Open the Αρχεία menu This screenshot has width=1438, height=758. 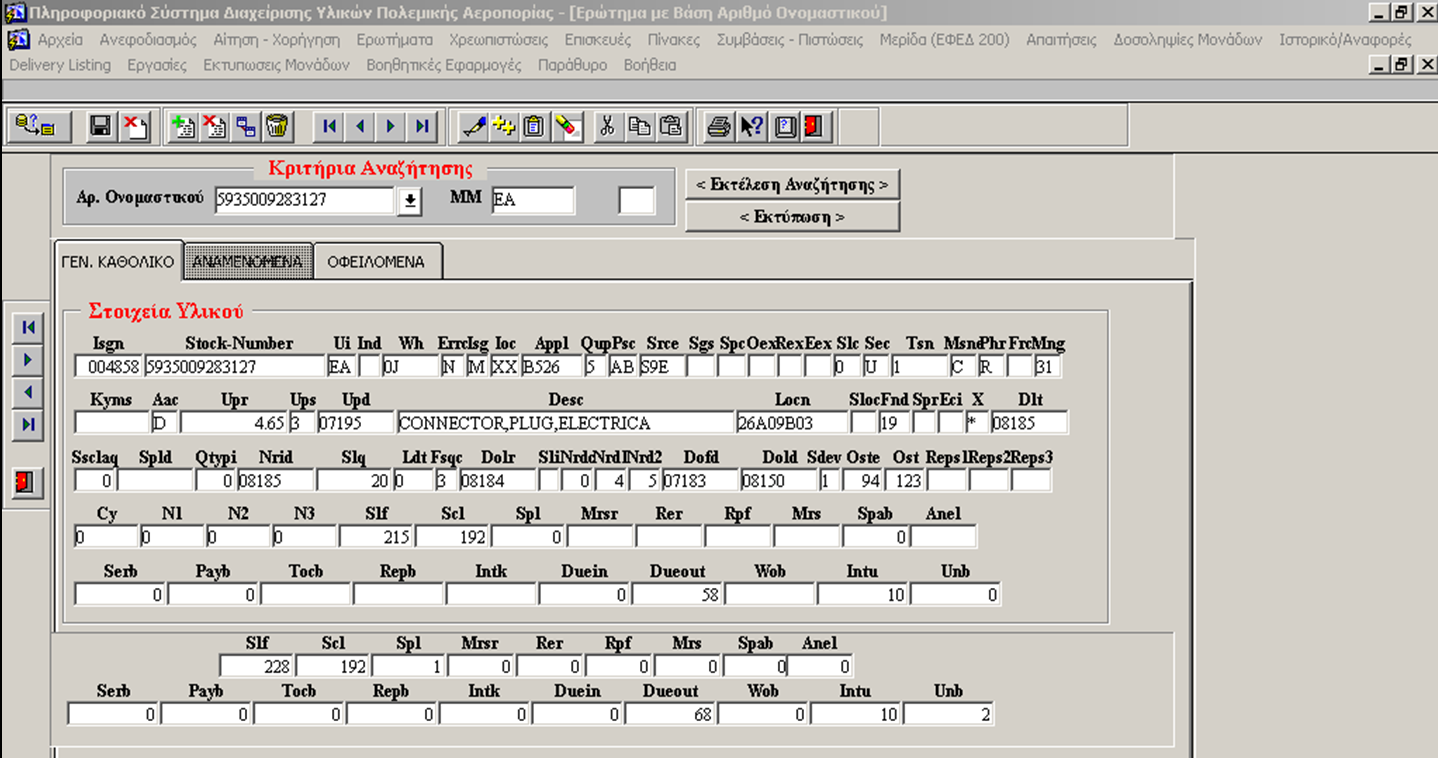click(x=60, y=40)
